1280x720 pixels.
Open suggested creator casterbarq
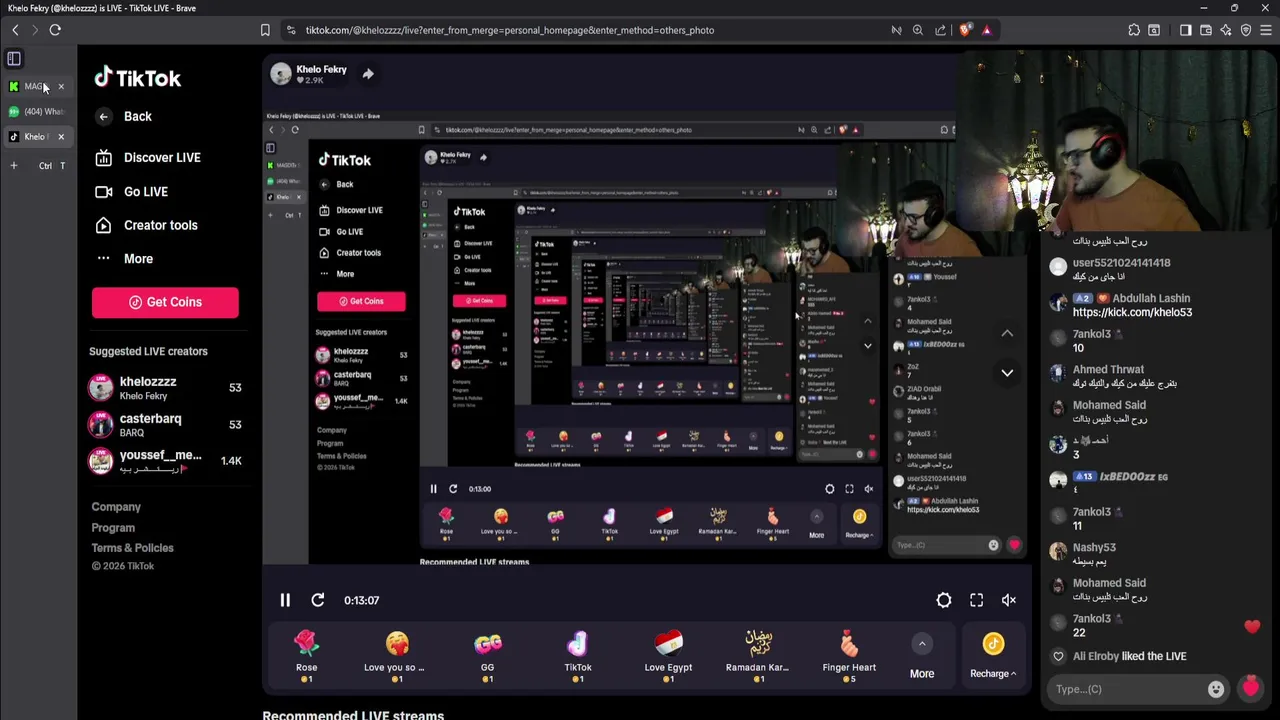point(165,425)
